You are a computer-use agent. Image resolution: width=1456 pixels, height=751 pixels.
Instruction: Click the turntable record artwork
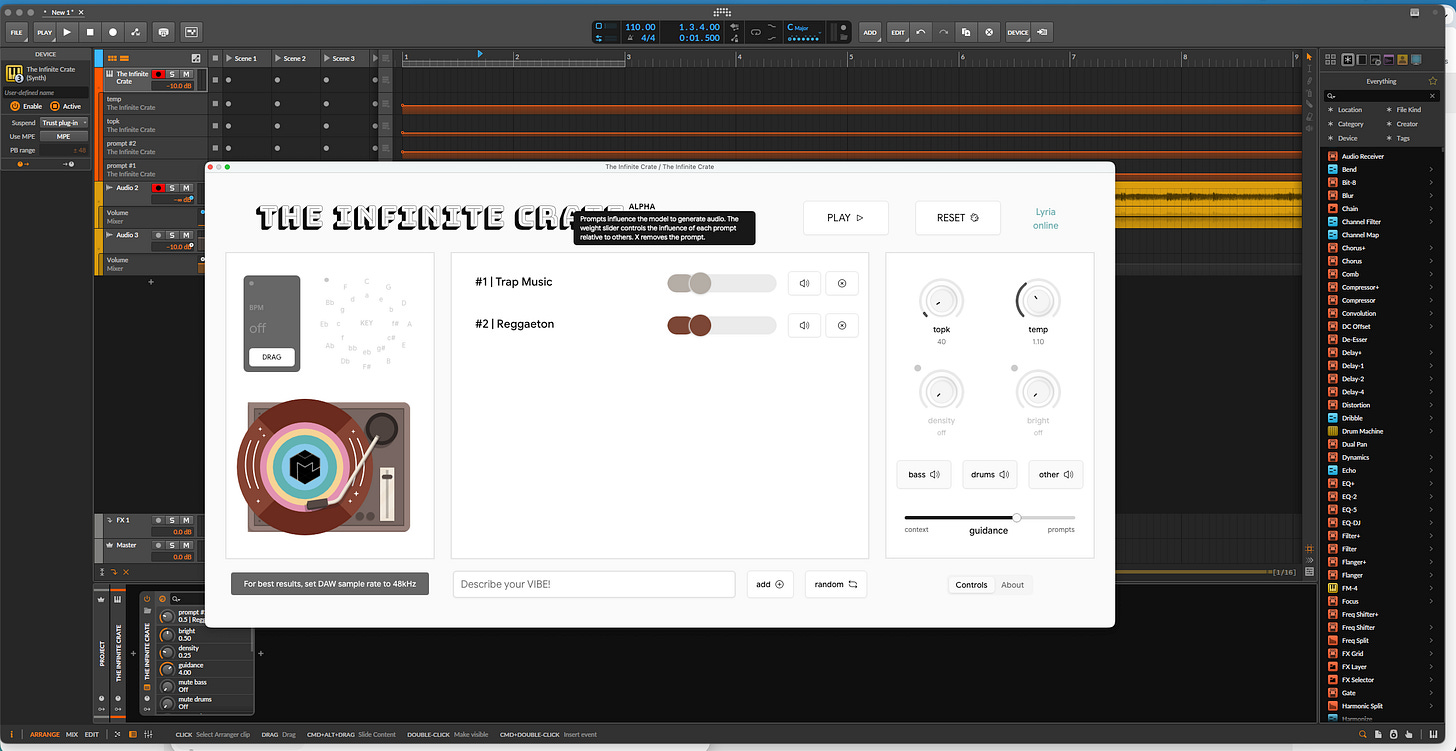(304, 467)
